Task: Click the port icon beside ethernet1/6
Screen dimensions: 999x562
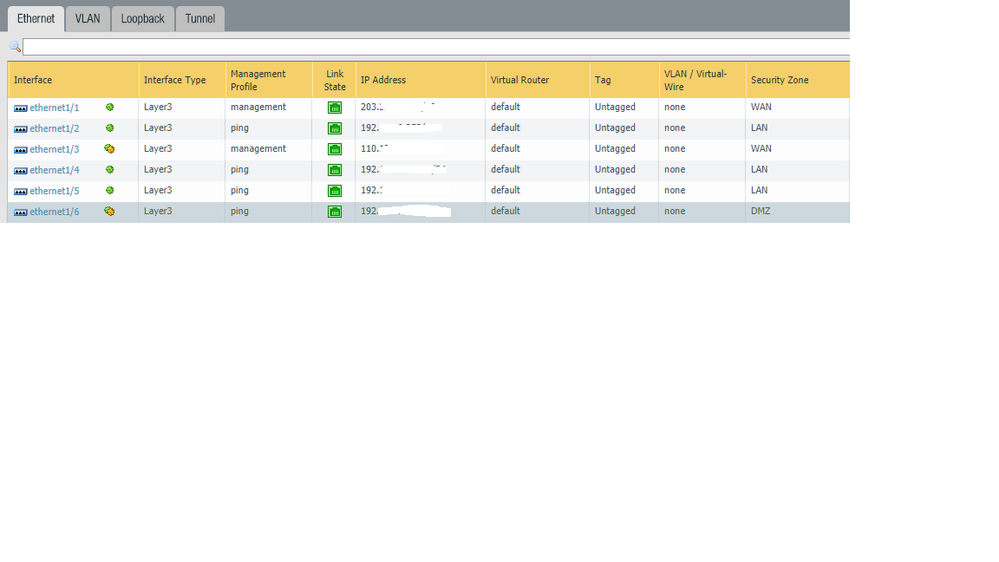Action: click(x=20, y=212)
